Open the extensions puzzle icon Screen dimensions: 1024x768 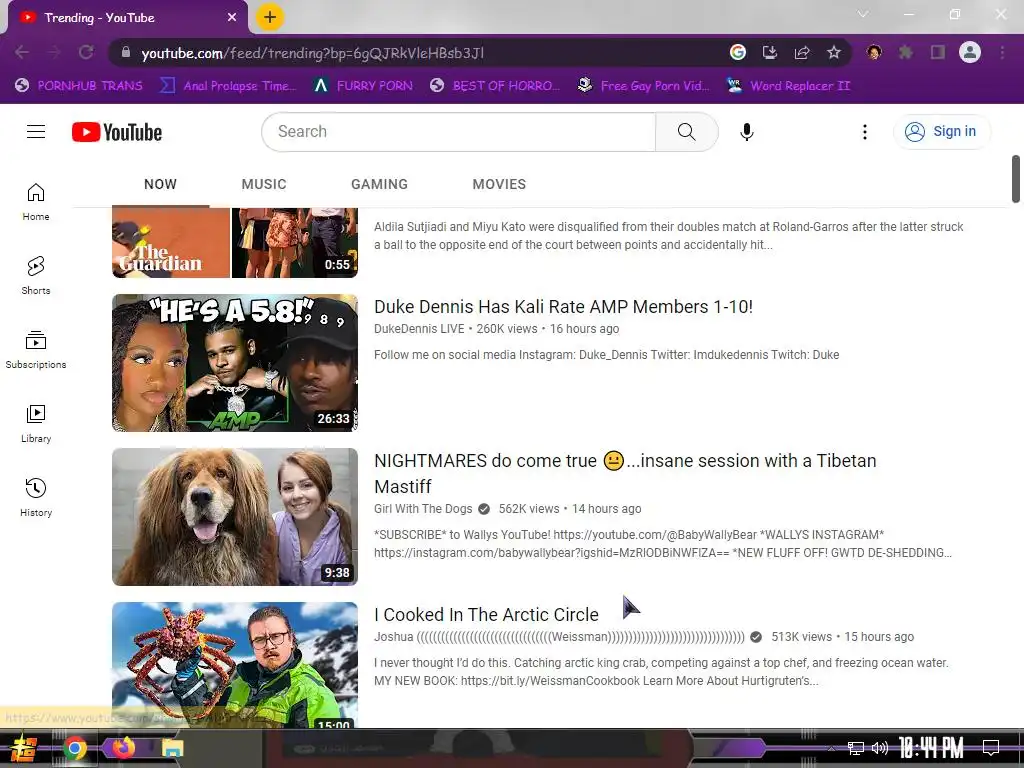pos(906,52)
